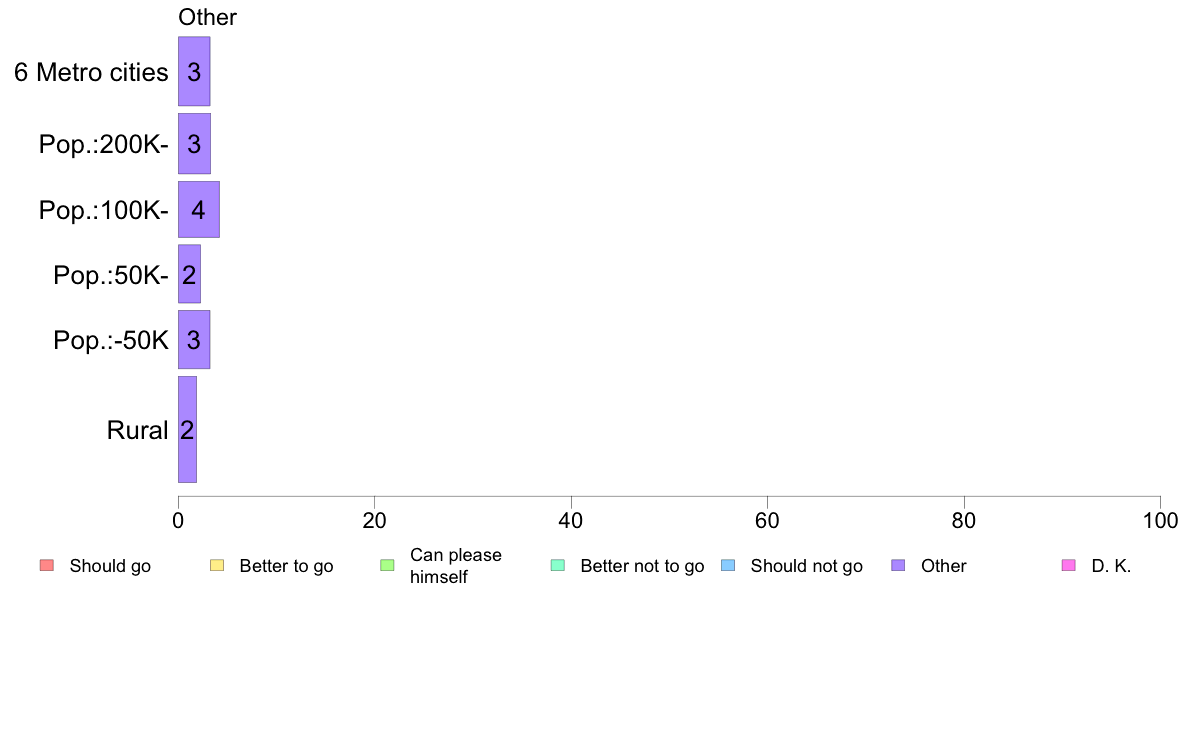Image resolution: width=1188 pixels, height=736 pixels.
Task: Toggle the D. K. pink legend swatch
Action: (1069, 565)
